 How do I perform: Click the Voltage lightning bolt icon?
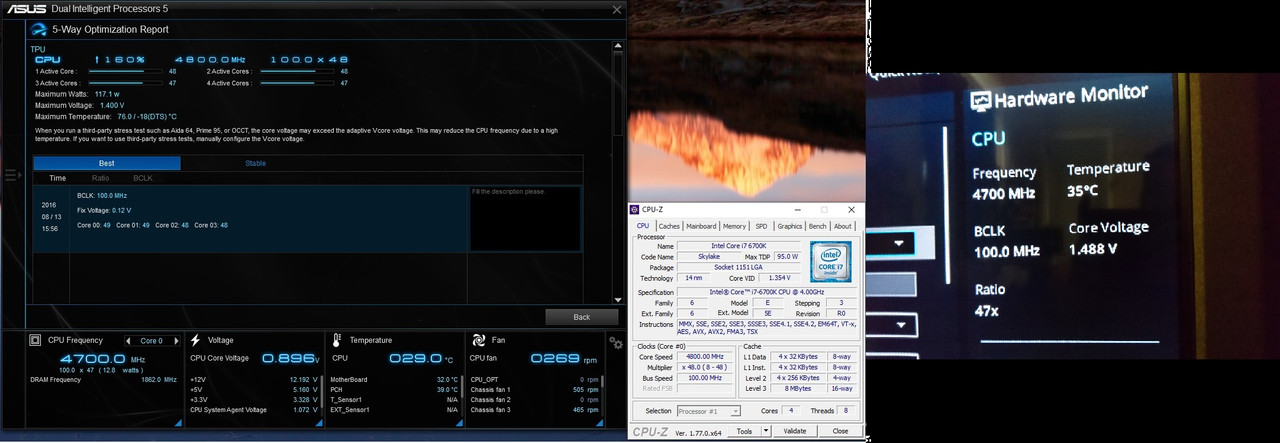click(x=197, y=340)
